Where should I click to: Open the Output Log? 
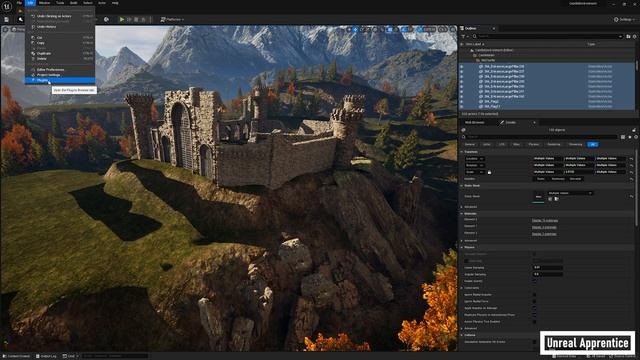point(46,356)
